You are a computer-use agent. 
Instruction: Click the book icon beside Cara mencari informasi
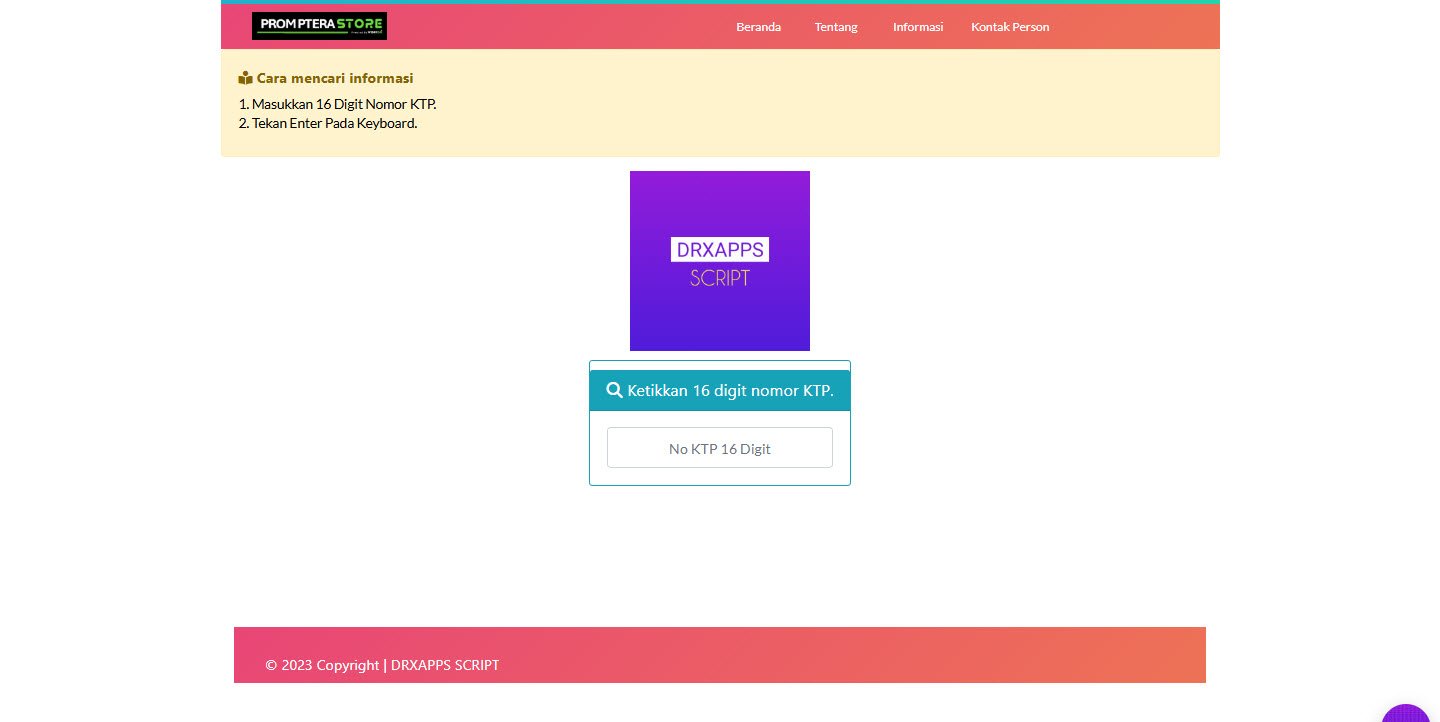(245, 78)
